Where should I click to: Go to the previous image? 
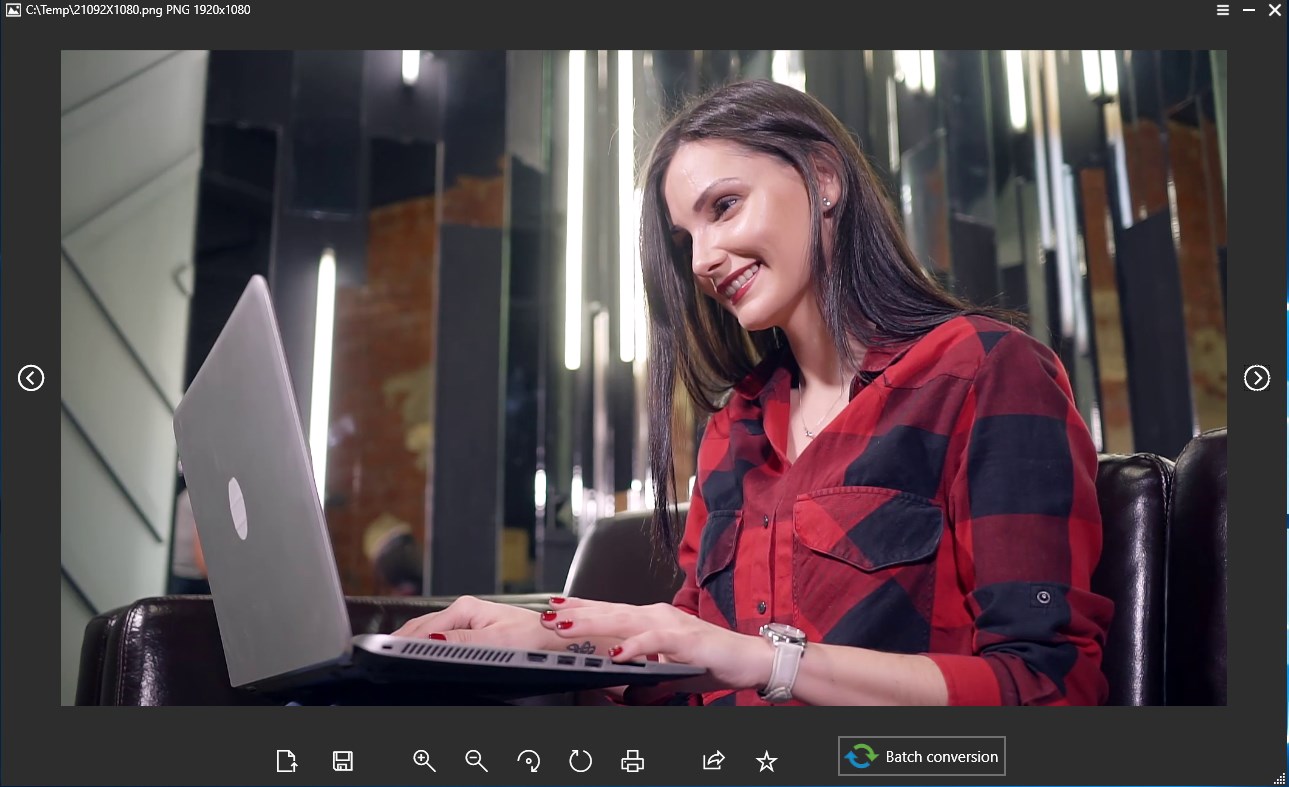point(31,378)
